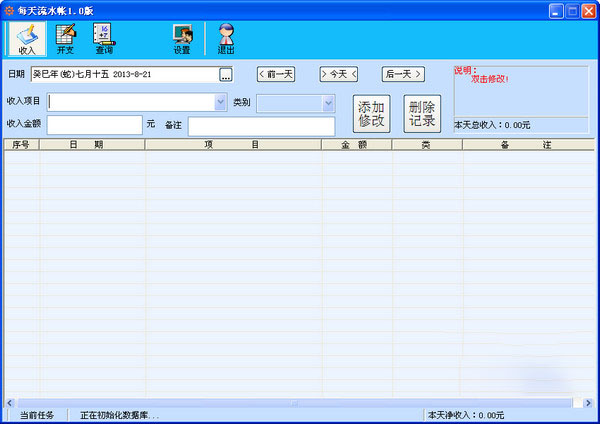Image resolution: width=600 pixels, height=424 pixels.
Task: Go to previous day with 前一天
Action: 276,74
